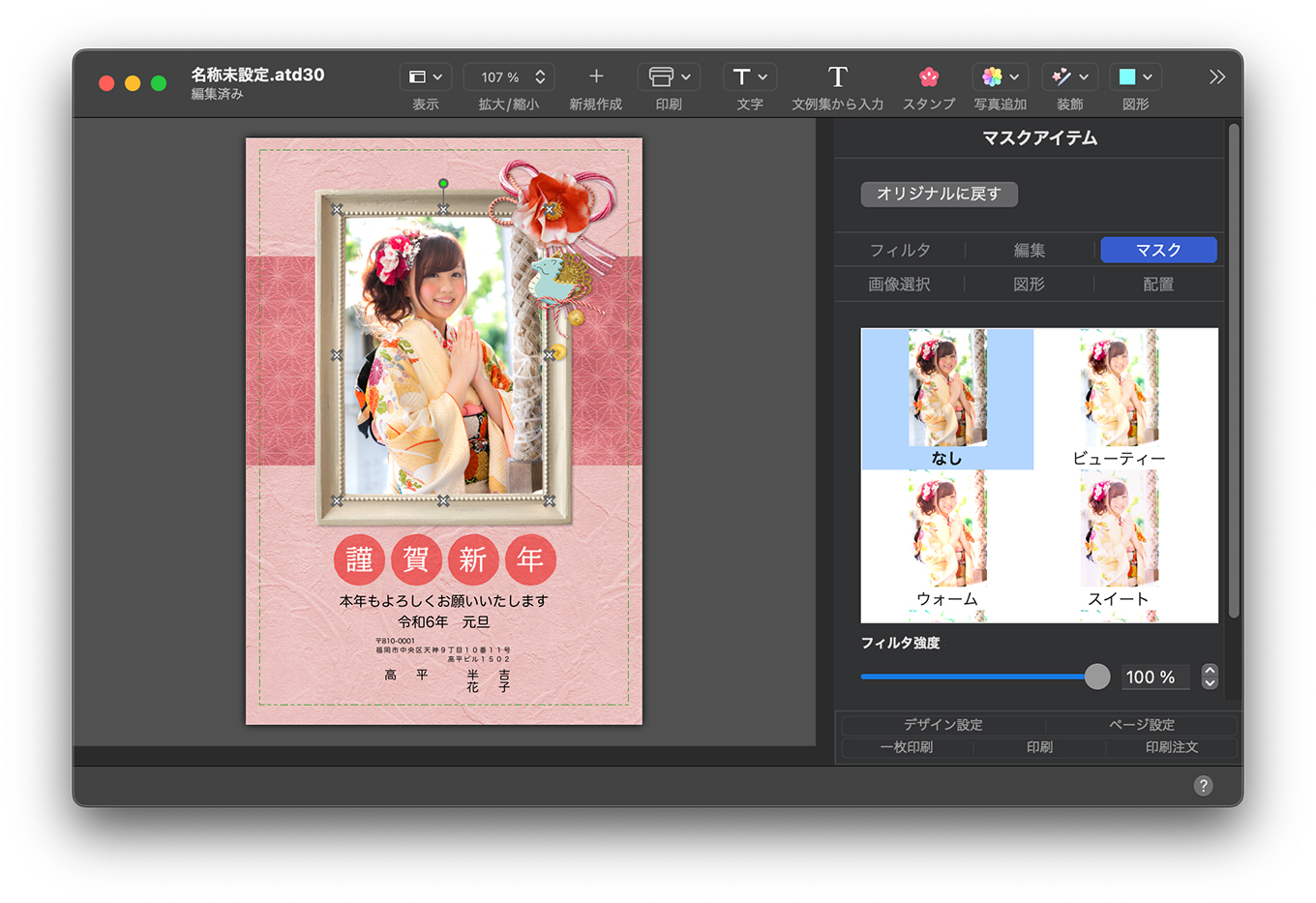Image resolution: width=1316 pixels, height=903 pixels.
Task: Click the 印刷注文 button
Action: 1172,747
